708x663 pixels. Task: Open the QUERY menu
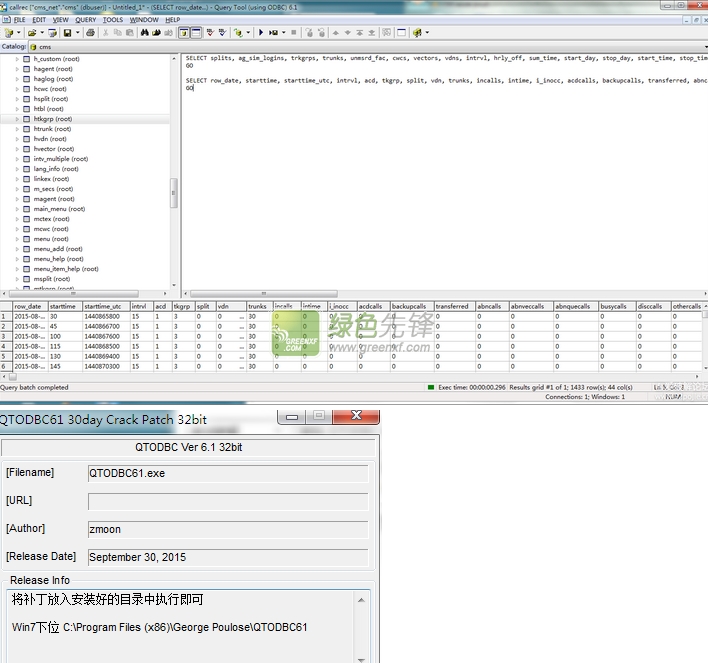[x=86, y=20]
